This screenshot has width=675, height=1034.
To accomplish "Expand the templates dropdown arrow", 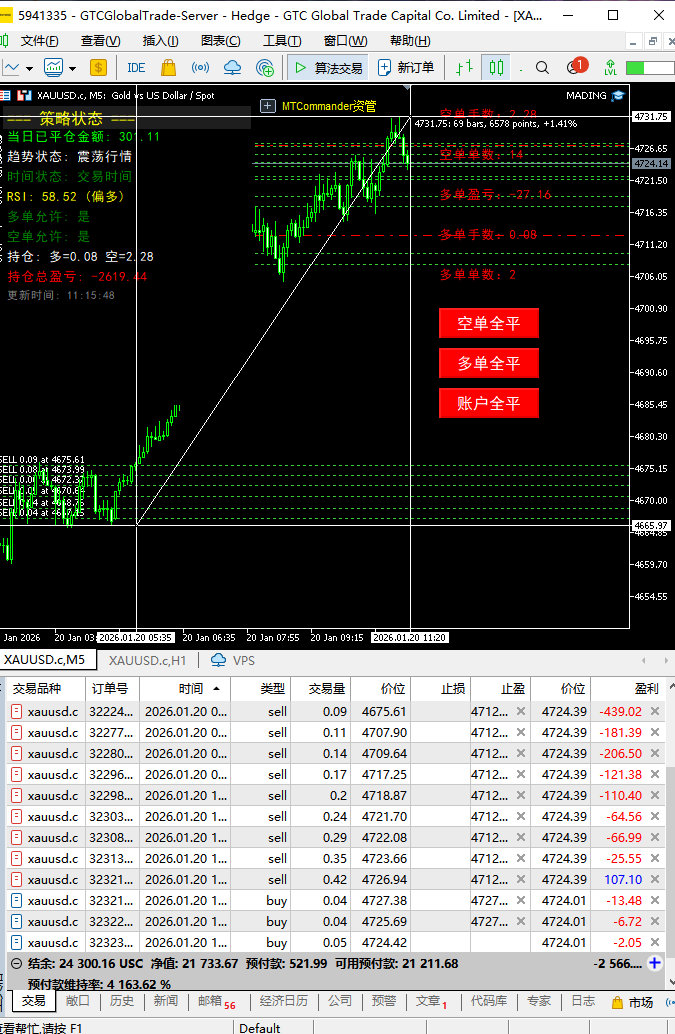I will 73,68.
